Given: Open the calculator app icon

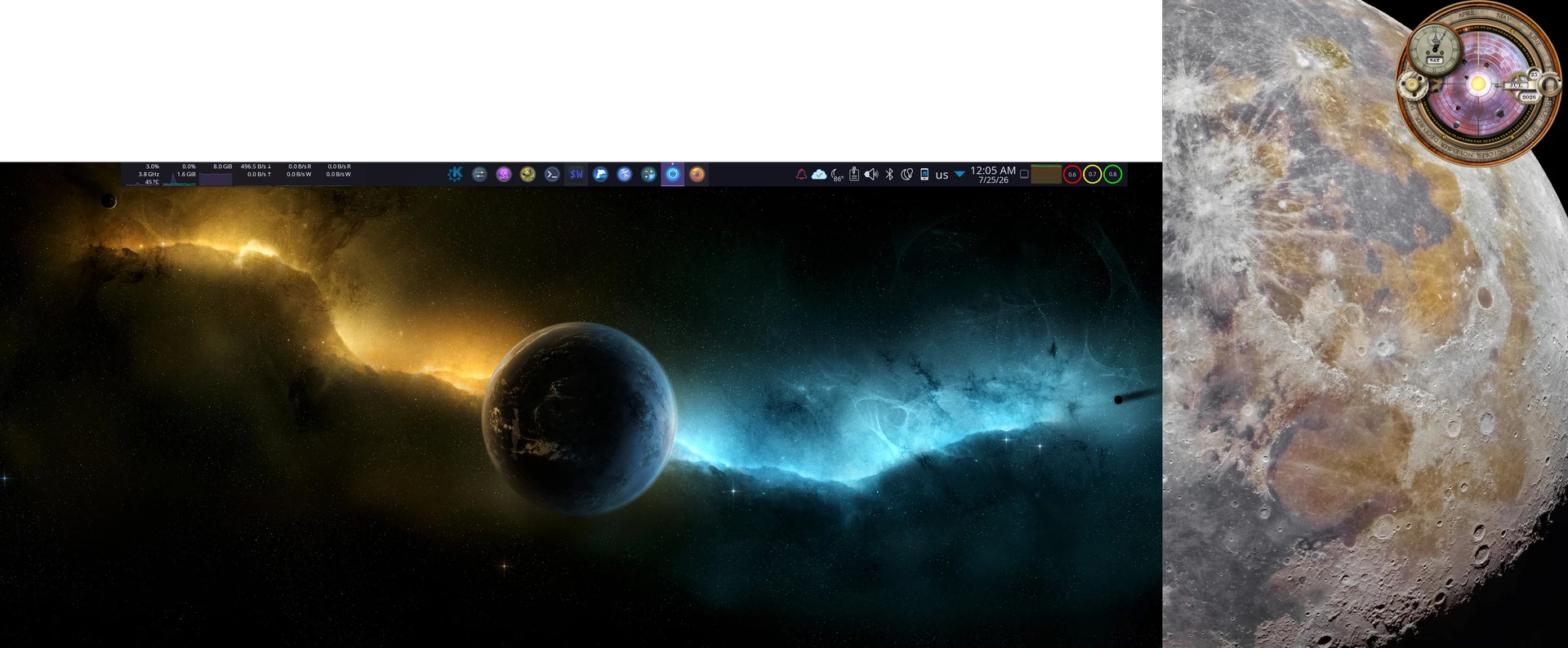Looking at the screenshot, I should (x=648, y=174).
